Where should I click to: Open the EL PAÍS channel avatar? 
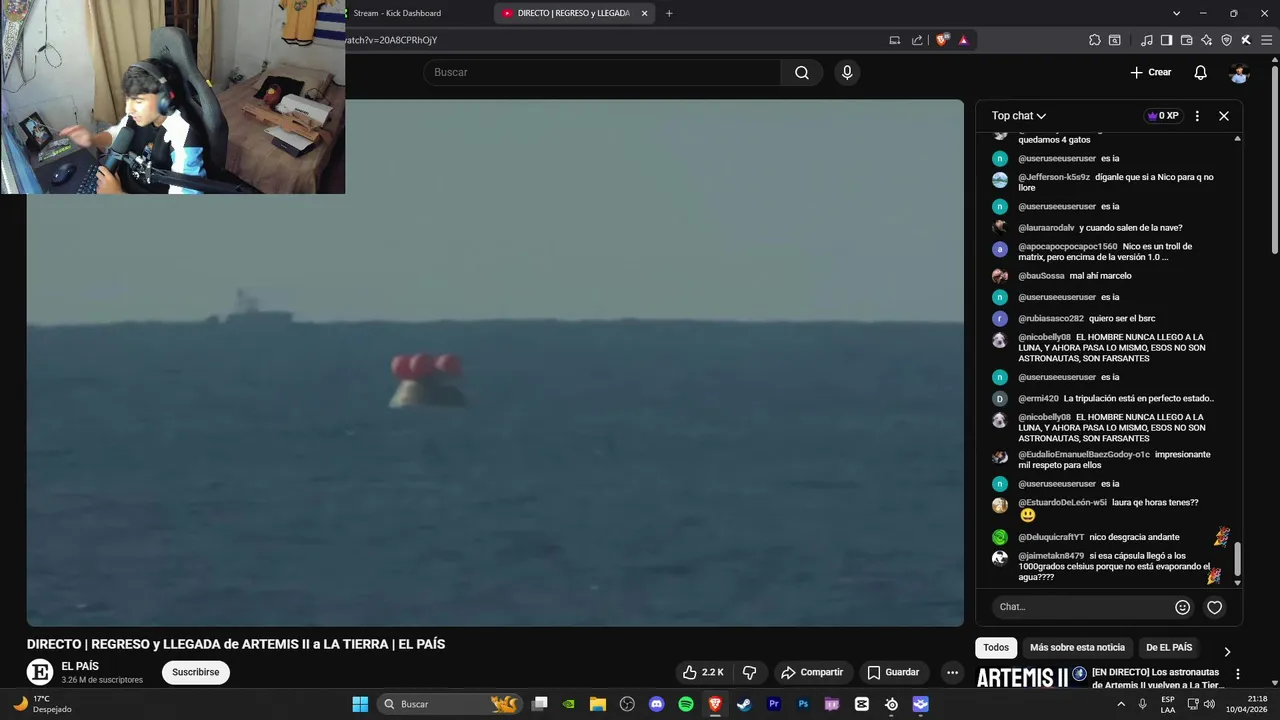click(40, 673)
